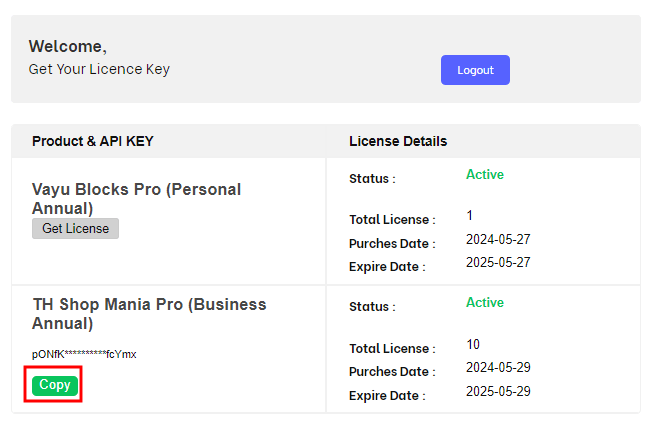Click the purchase date 2024-05-29
The image size is (654, 425).
coord(498,367)
